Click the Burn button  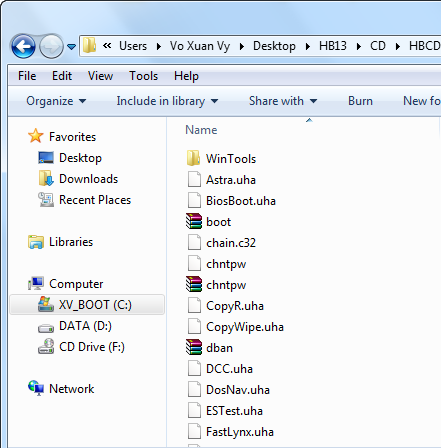tap(360, 101)
